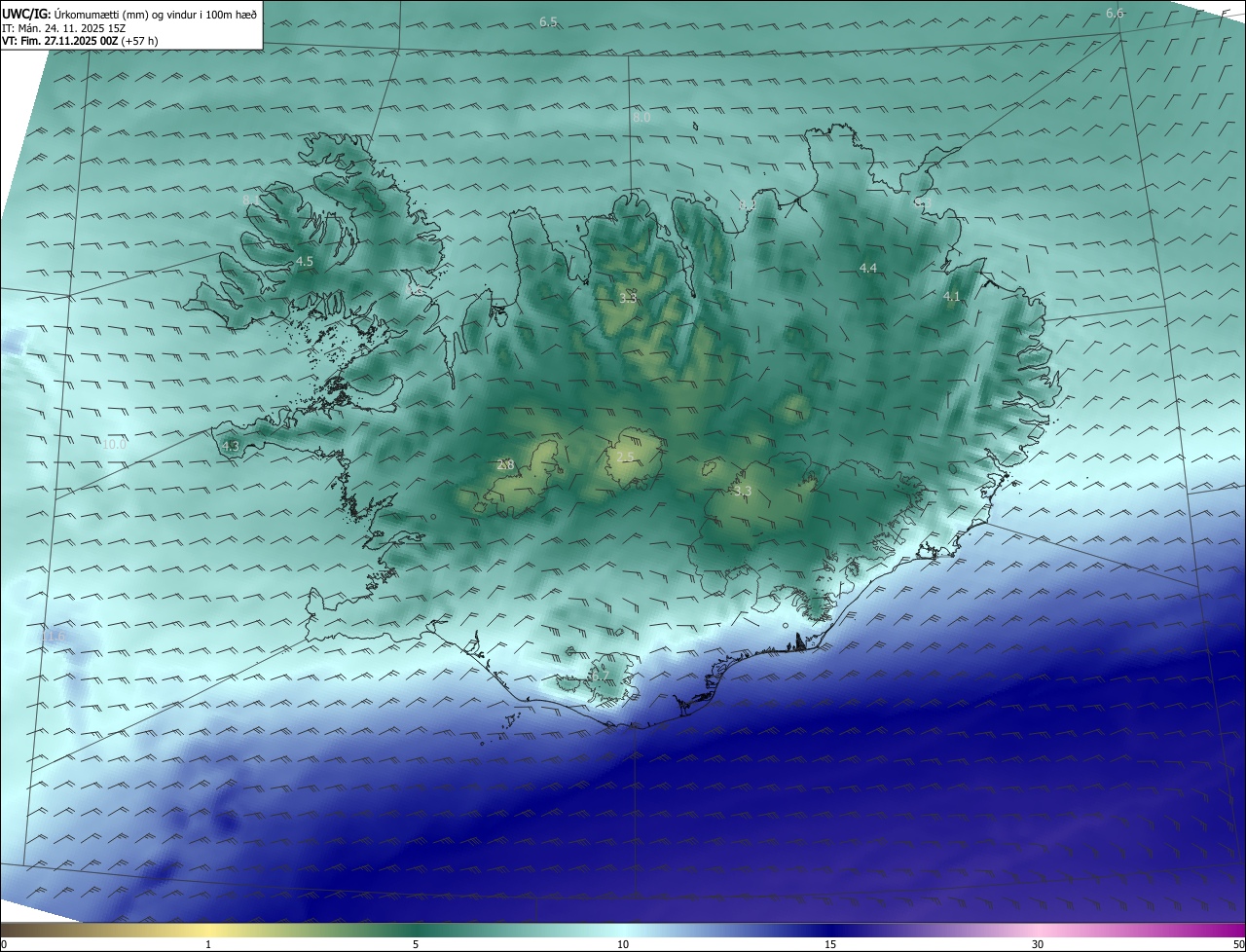The image size is (1246, 952).
Task: Click the 15 tick label on the color scale
Action: 830,944
